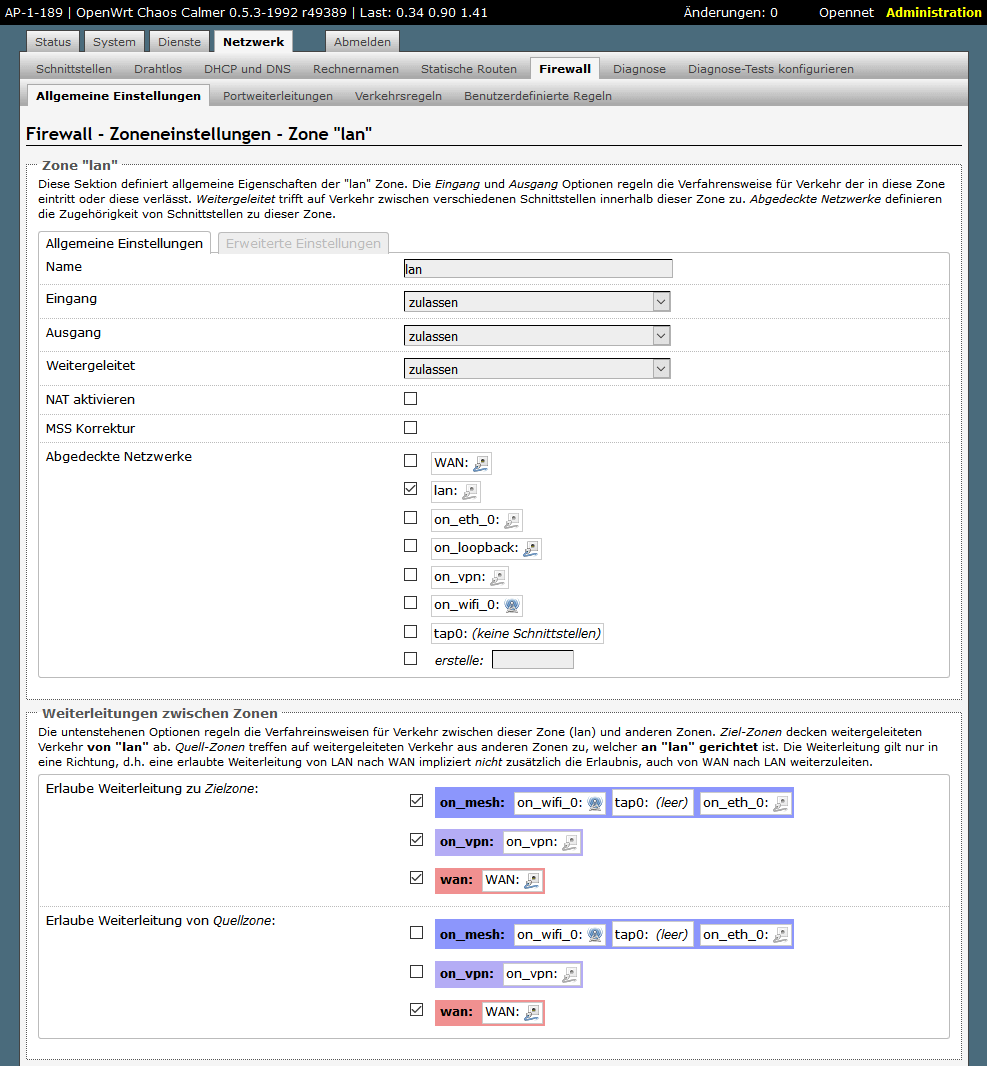This screenshot has width=987, height=1066.
Task: Click the WAN icon in destination zone row
Action: point(532,880)
